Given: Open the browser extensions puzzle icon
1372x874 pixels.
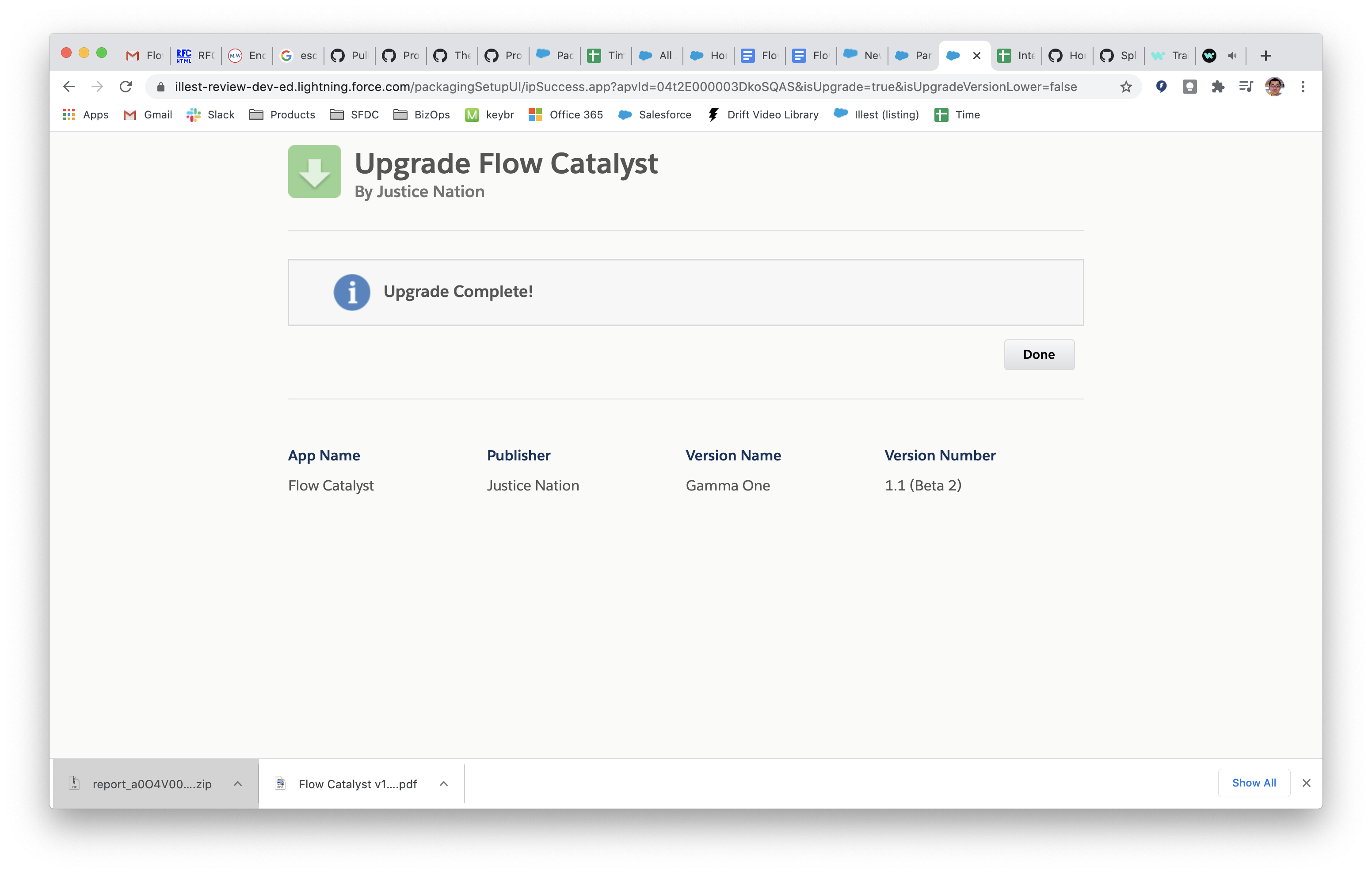Looking at the screenshot, I should coord(1218,87).
